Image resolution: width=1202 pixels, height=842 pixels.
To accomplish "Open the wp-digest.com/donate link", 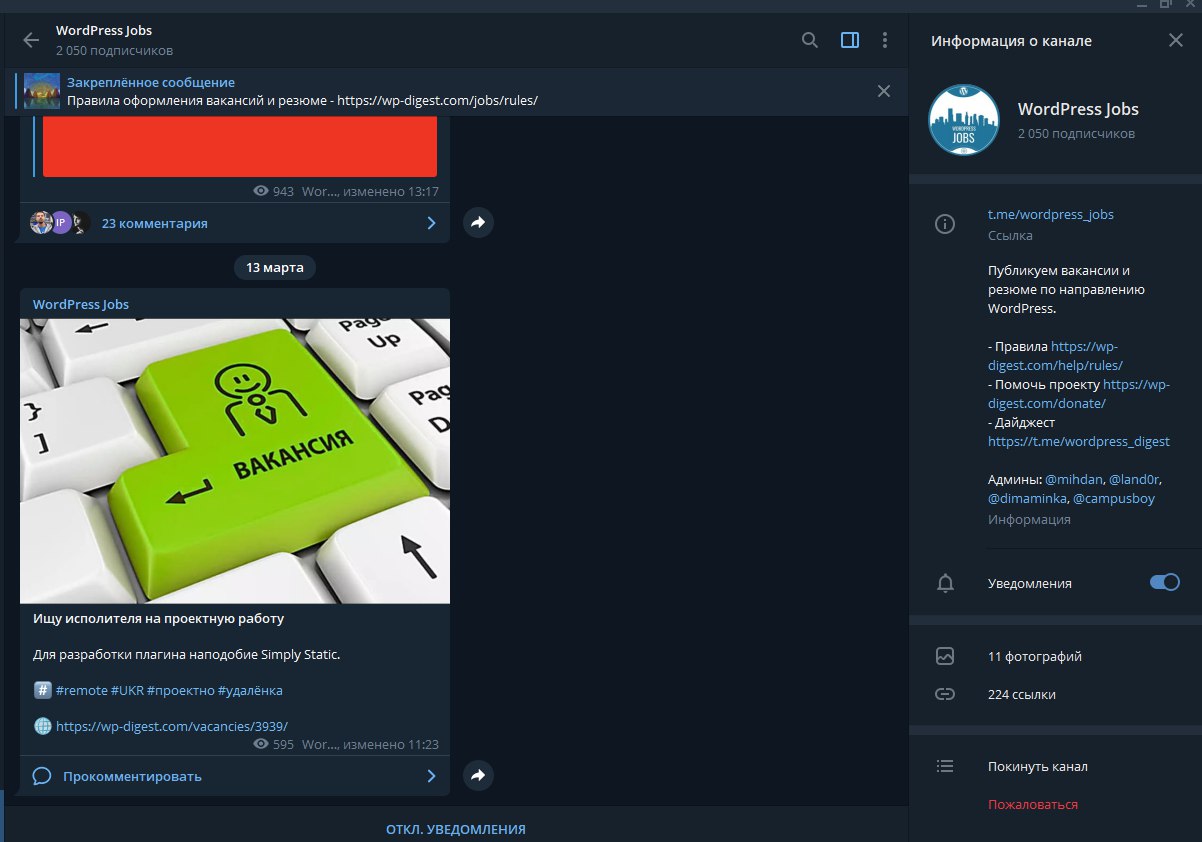I will pyautogui.click(x=1078, y=393).
